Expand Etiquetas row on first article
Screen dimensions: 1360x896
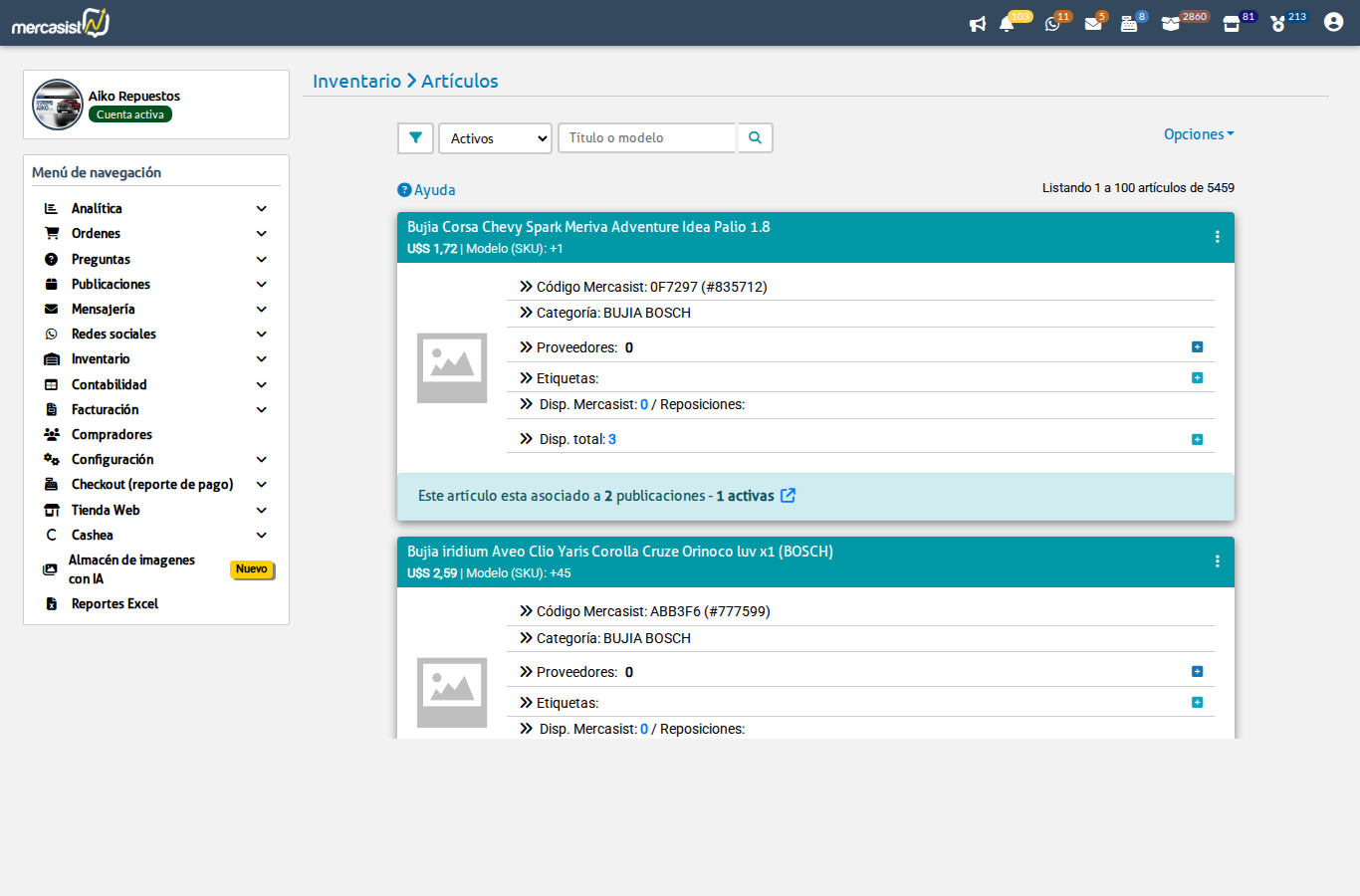coord(1197,378)
